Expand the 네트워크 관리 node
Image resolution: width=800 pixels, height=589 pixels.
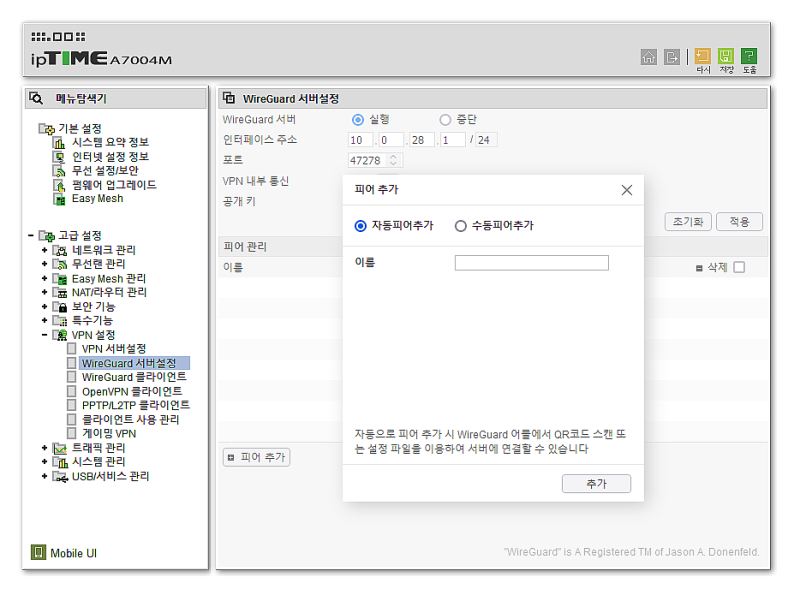[44, 250]
